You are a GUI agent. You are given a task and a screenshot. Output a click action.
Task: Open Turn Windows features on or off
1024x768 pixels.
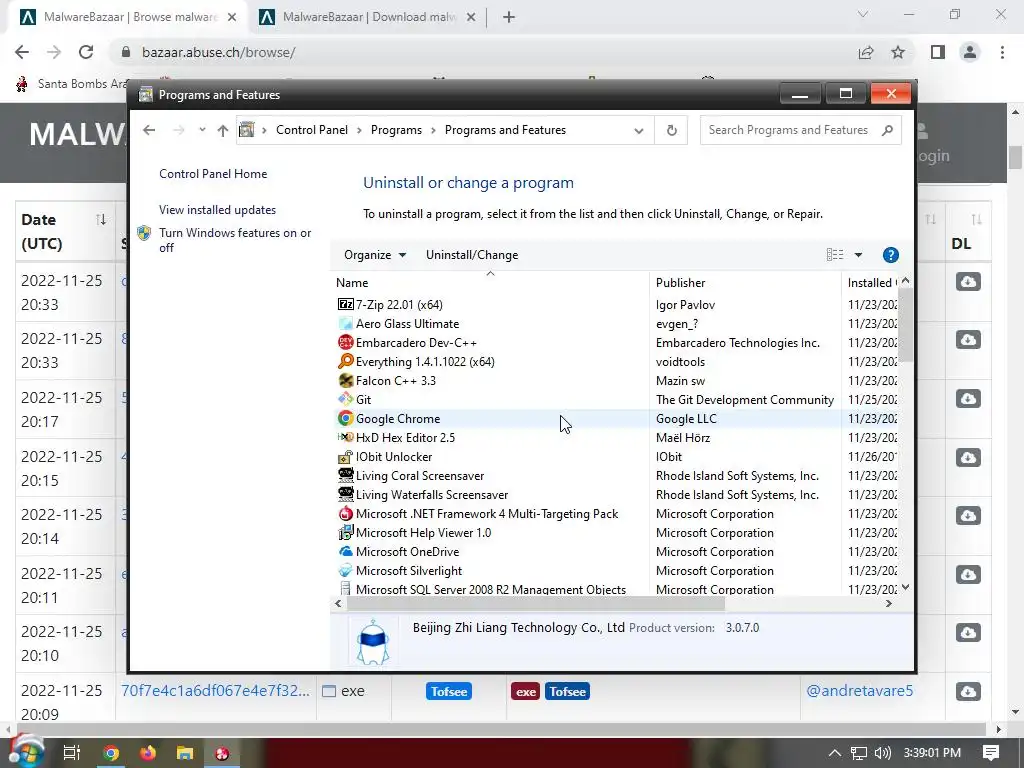235,240
